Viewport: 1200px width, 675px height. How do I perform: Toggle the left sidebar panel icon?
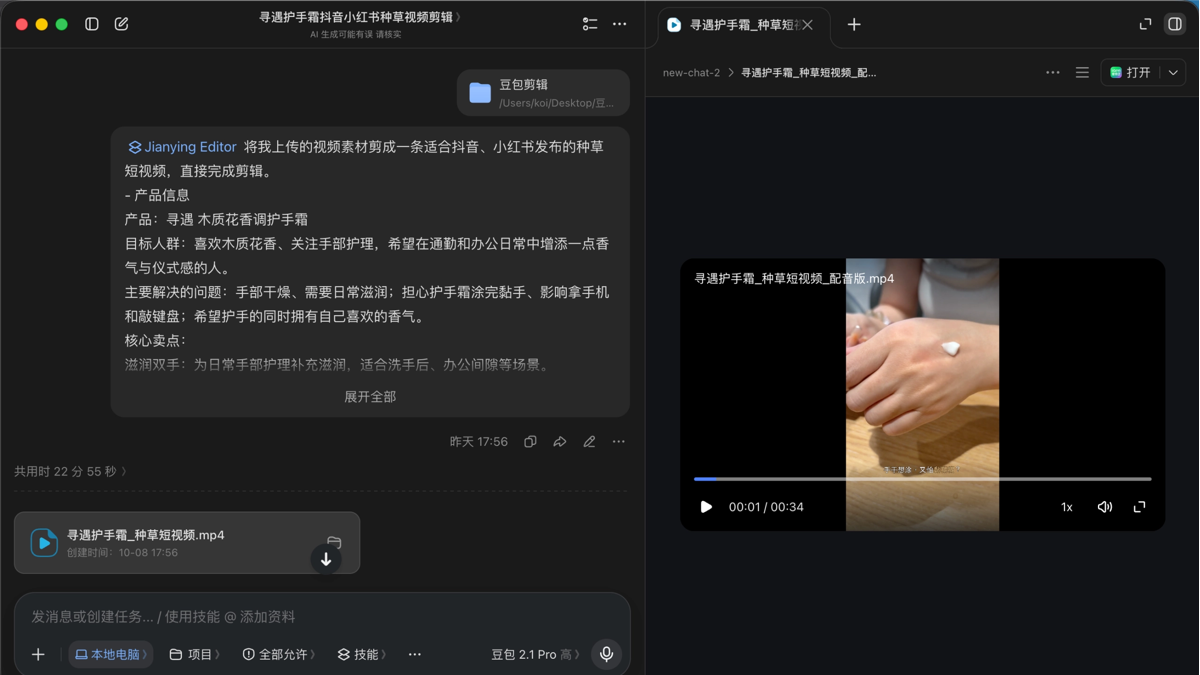coord(92,24)
